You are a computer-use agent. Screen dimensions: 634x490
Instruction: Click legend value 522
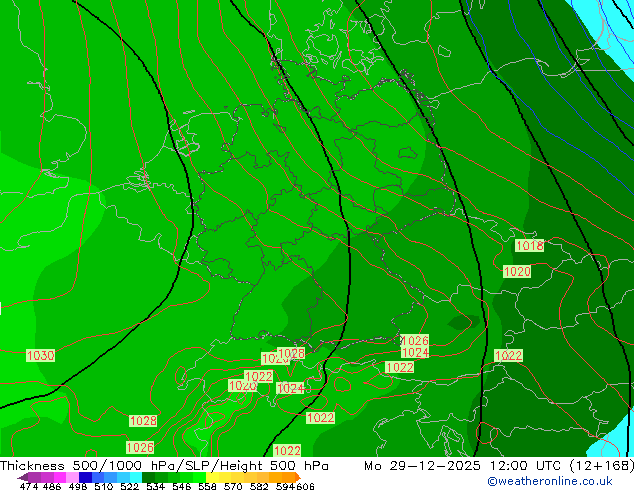click(x=129, y=486)
